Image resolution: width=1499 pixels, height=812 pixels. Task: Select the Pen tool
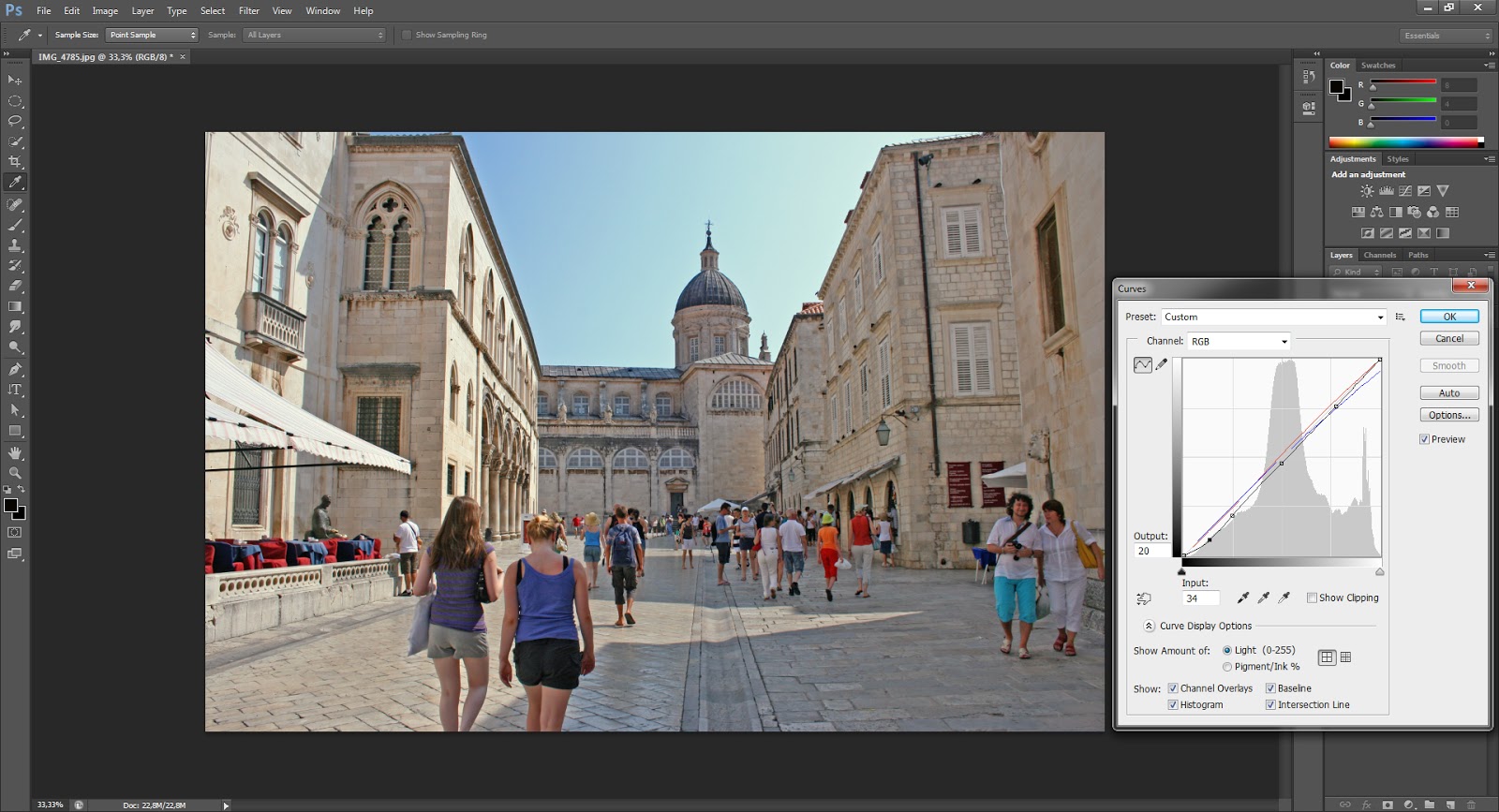click(x=15, y=369)
